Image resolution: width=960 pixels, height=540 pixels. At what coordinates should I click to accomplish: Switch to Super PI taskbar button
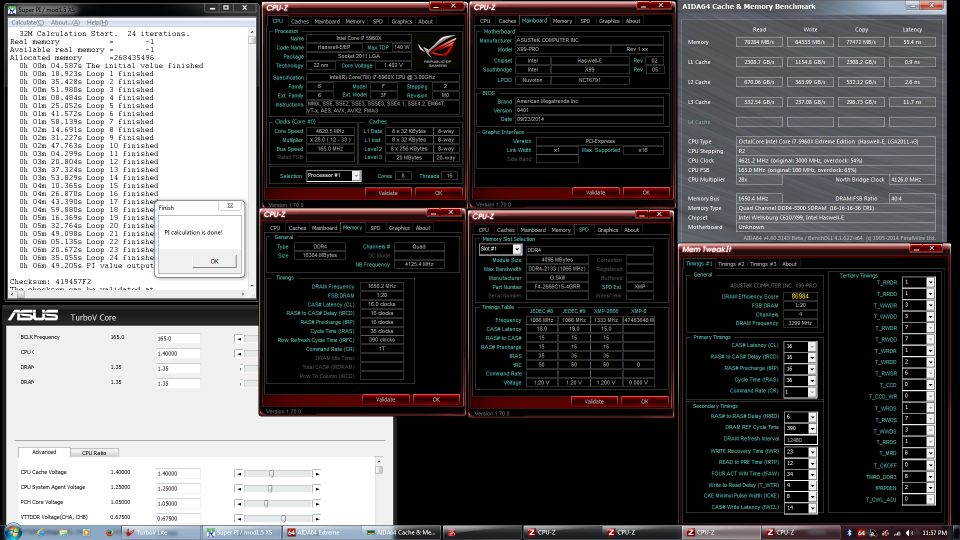click(241, 533)
